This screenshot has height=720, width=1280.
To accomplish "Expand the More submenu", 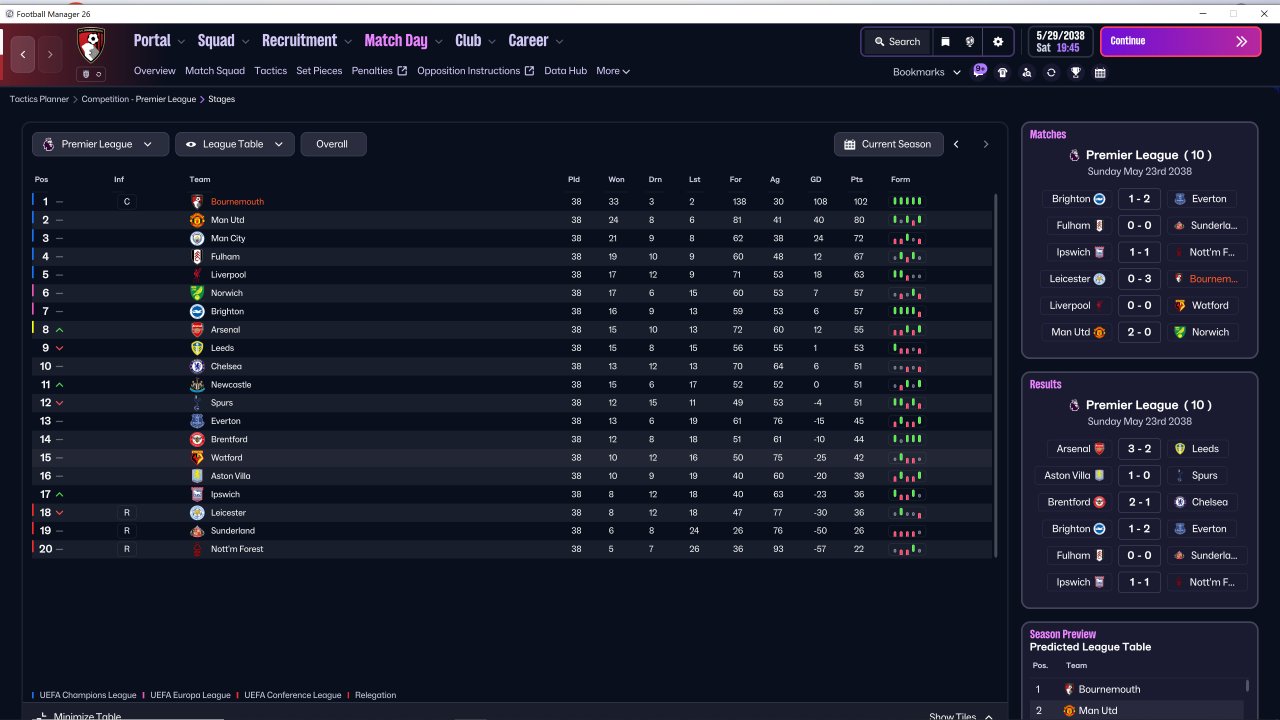I will 613,71.
